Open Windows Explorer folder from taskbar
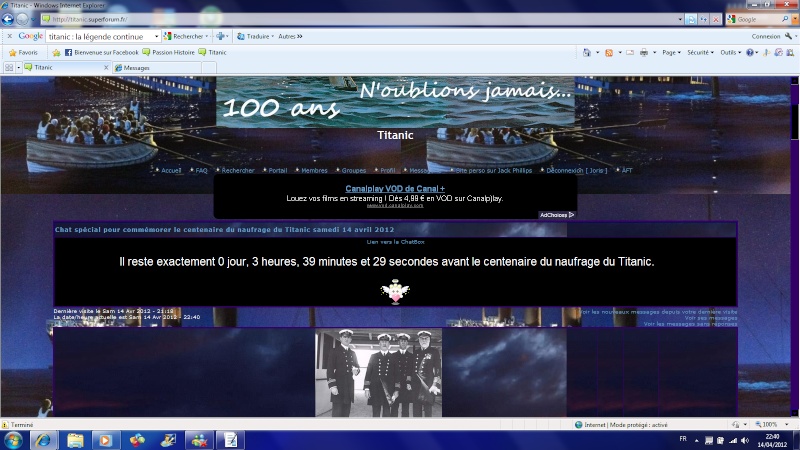800x450 pixels. click(x=75, y=440)
